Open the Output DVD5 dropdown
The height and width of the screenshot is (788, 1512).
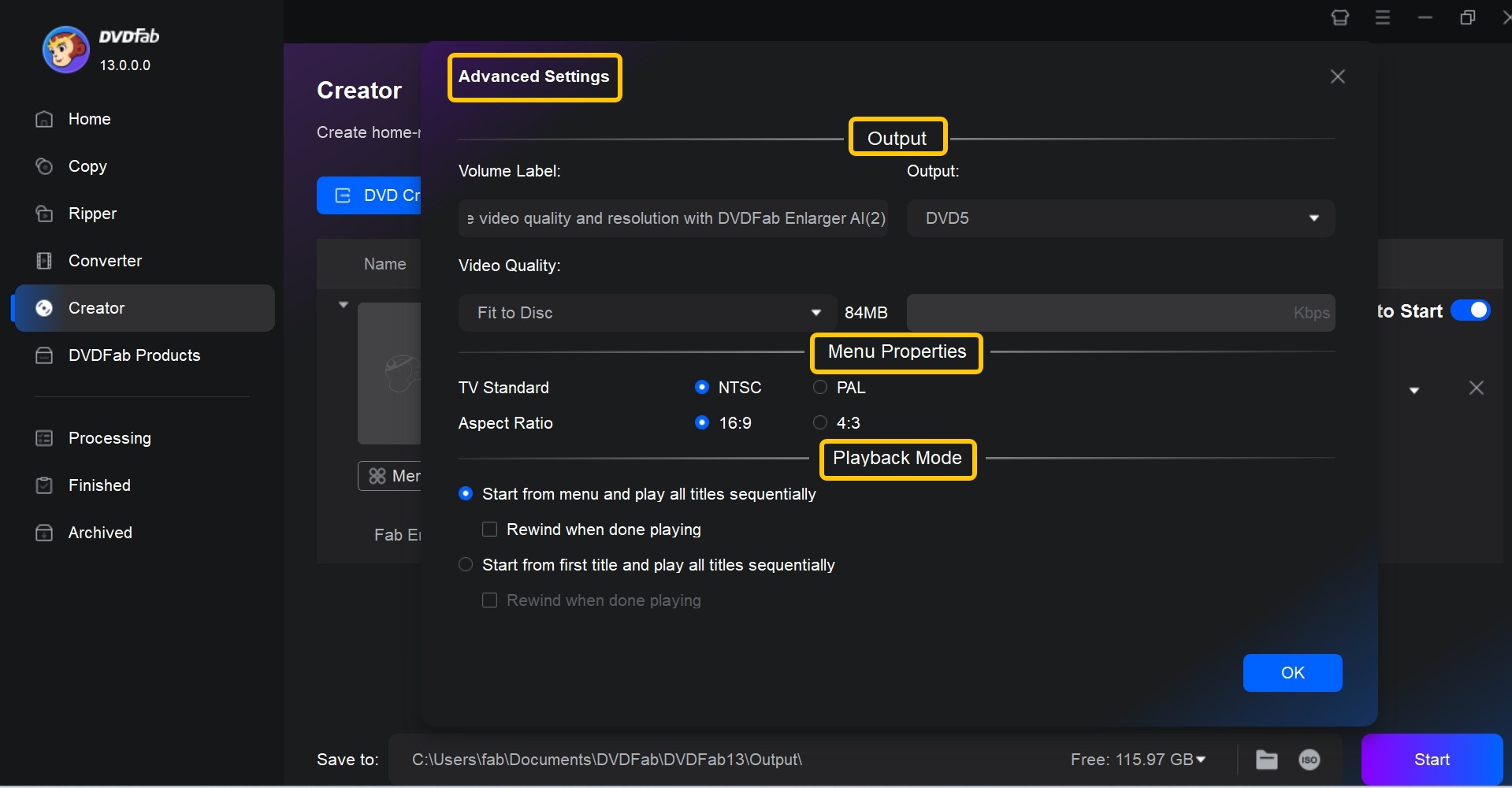coord(1120,218)
